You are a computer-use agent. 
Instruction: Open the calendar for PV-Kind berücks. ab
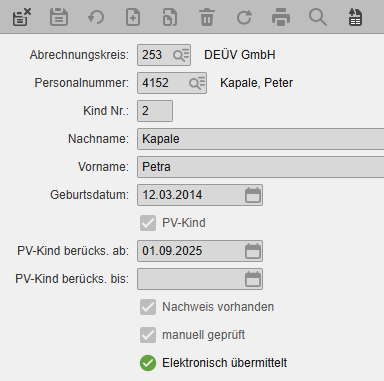(x=253, y=251)
